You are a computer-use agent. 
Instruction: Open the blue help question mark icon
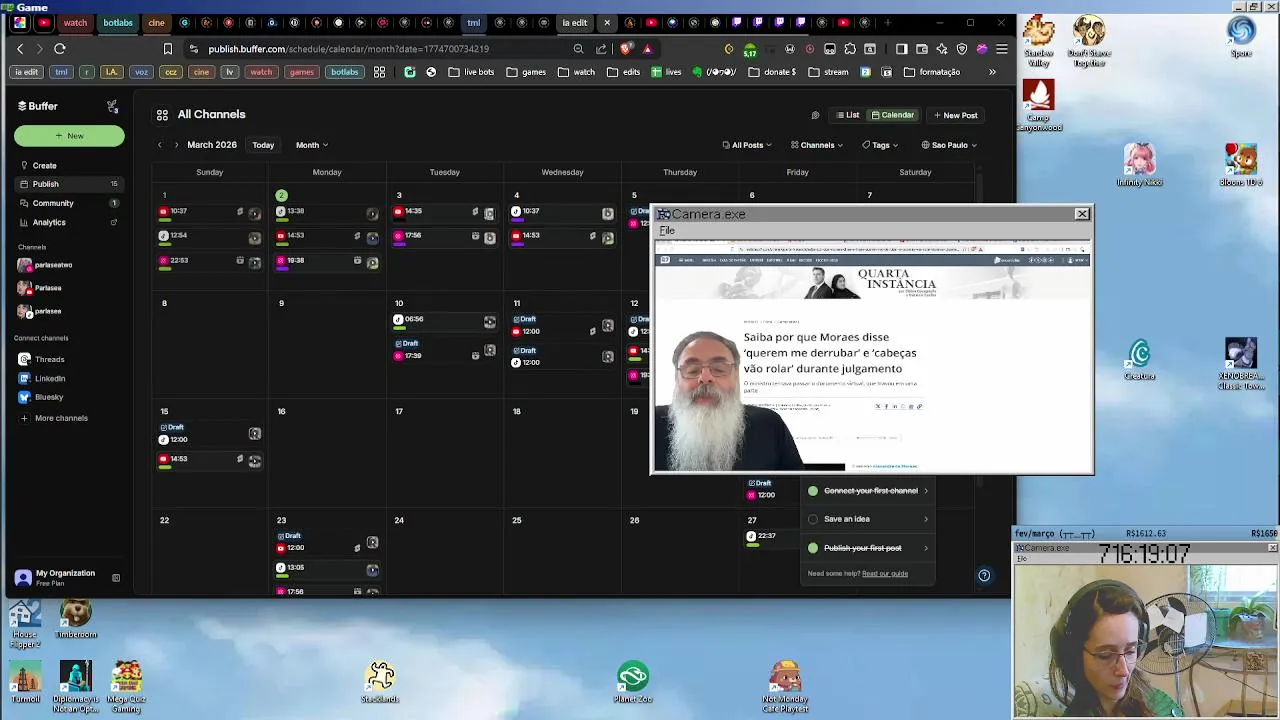(984, 575)
